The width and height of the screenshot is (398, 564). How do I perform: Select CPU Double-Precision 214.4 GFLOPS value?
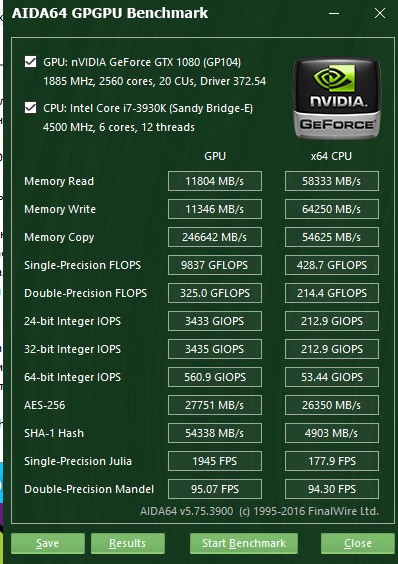point(332,293)
